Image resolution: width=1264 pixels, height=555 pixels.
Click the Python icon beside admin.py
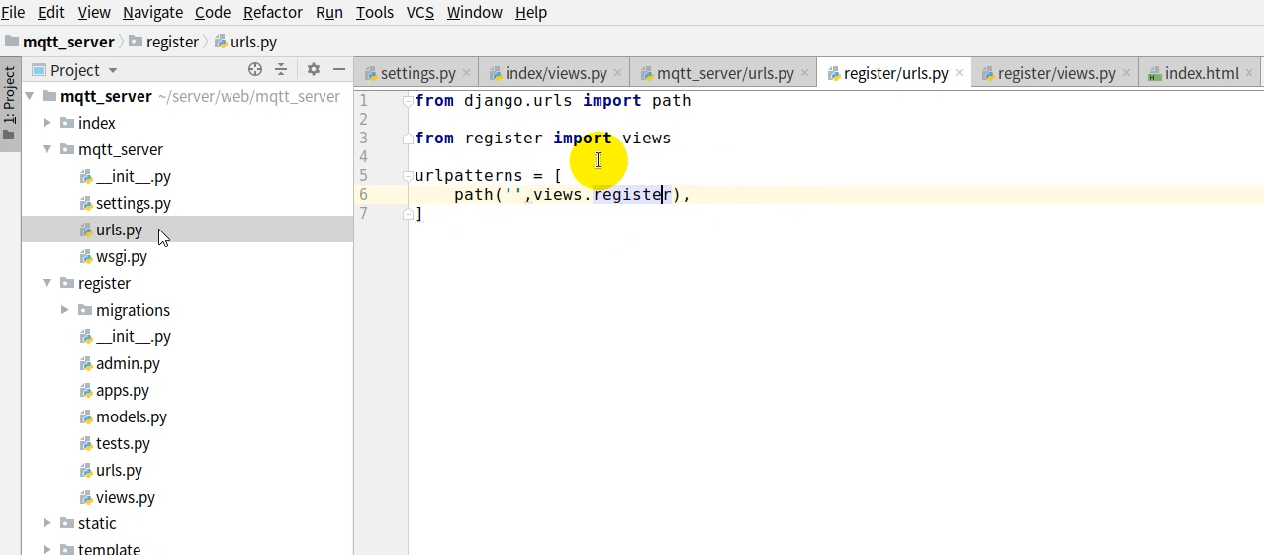(x=86, y=363)
